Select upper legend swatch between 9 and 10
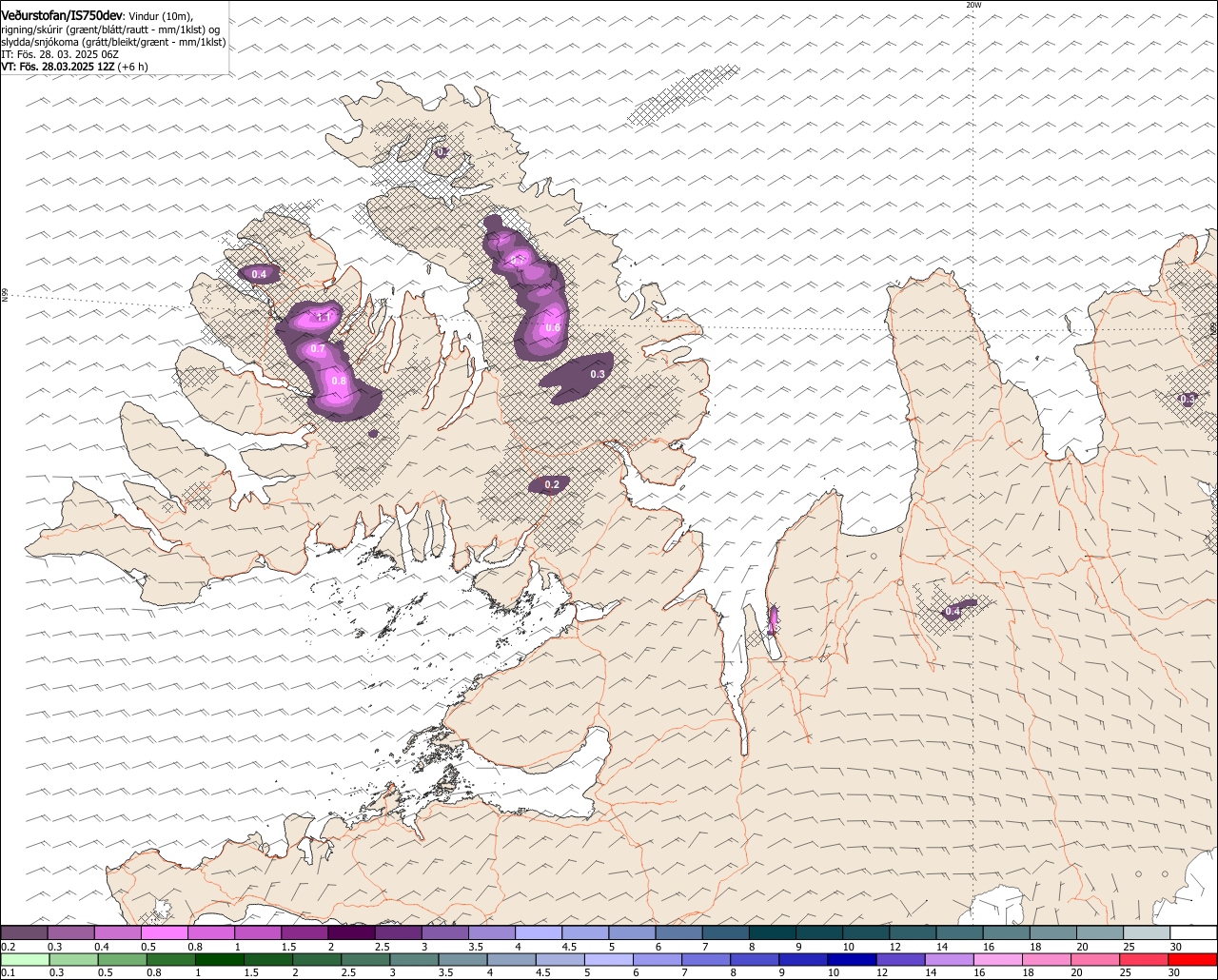The width and height of the screenshot is (1218, 980). click(820, 932)
